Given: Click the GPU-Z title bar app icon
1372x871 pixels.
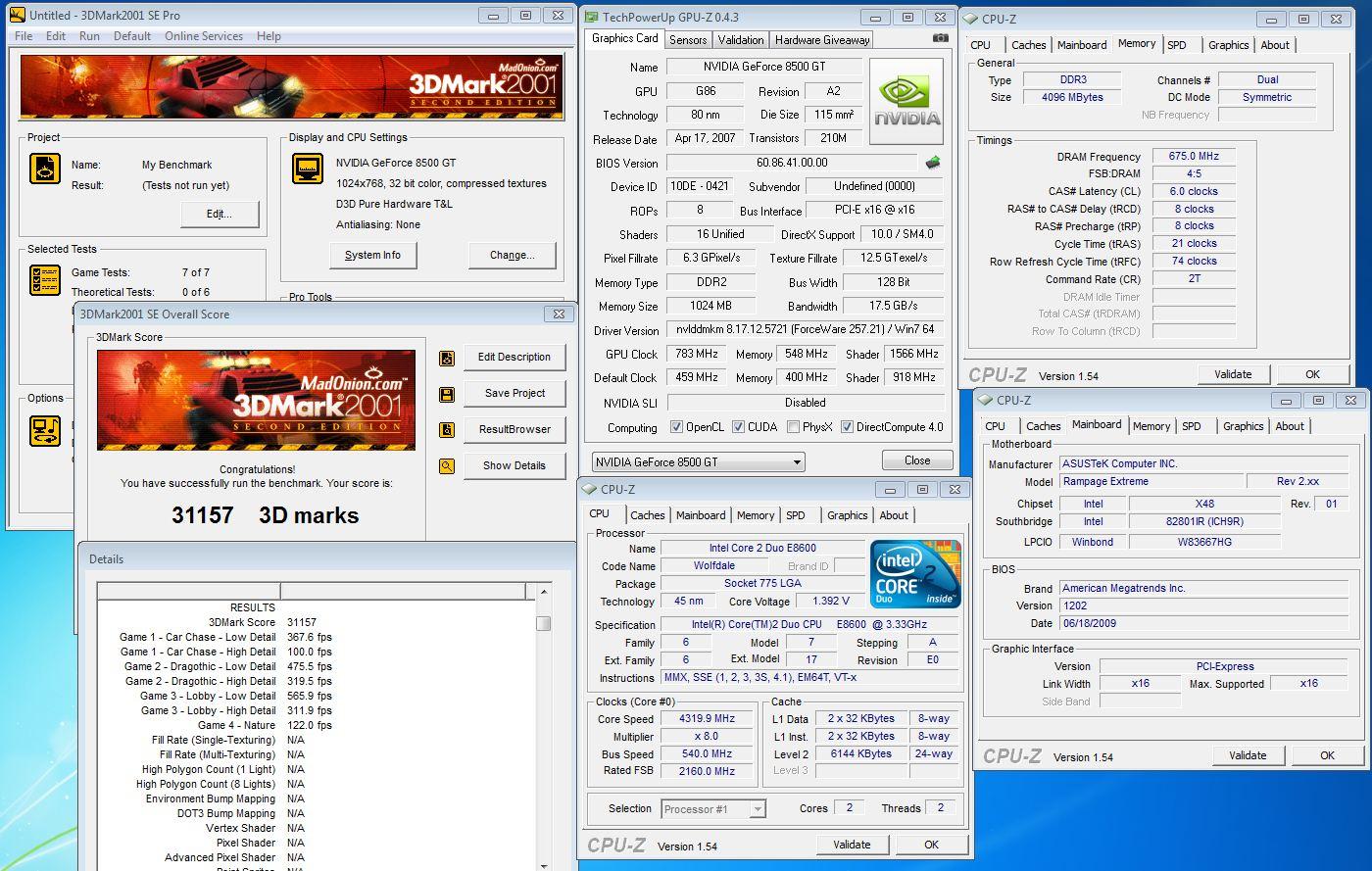Looking at the screenshot, I should pyautogui.click(x=591, y=17).
